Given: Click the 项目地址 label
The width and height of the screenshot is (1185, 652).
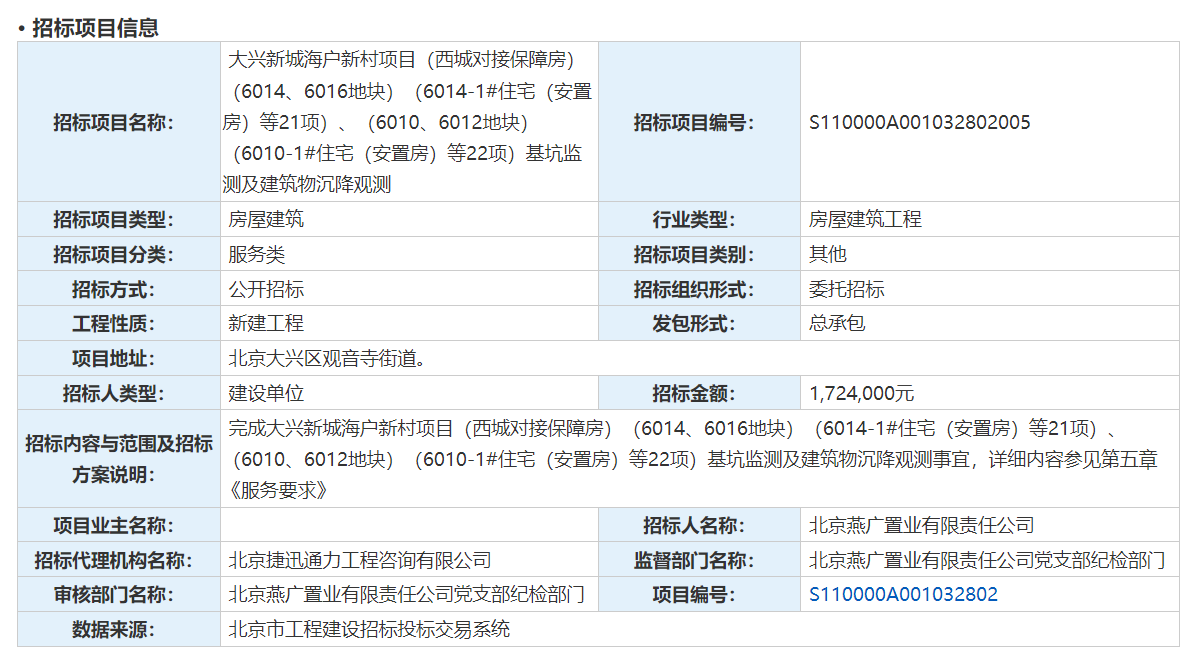Looking at the screenshot, I should [x=113, y=359].
